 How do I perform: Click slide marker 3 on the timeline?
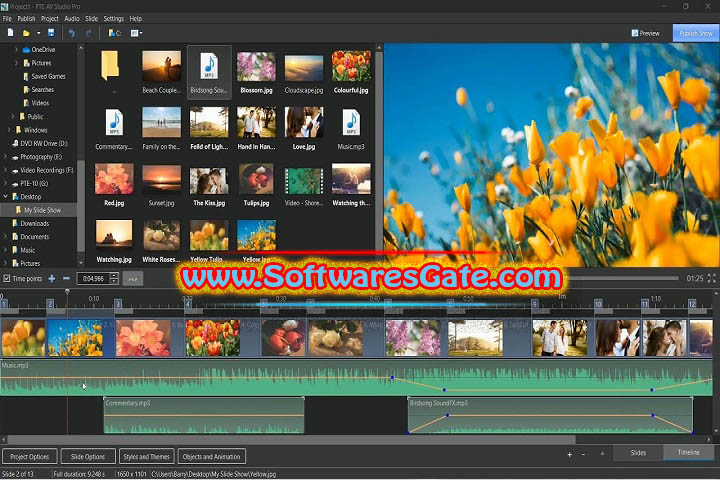118,304
